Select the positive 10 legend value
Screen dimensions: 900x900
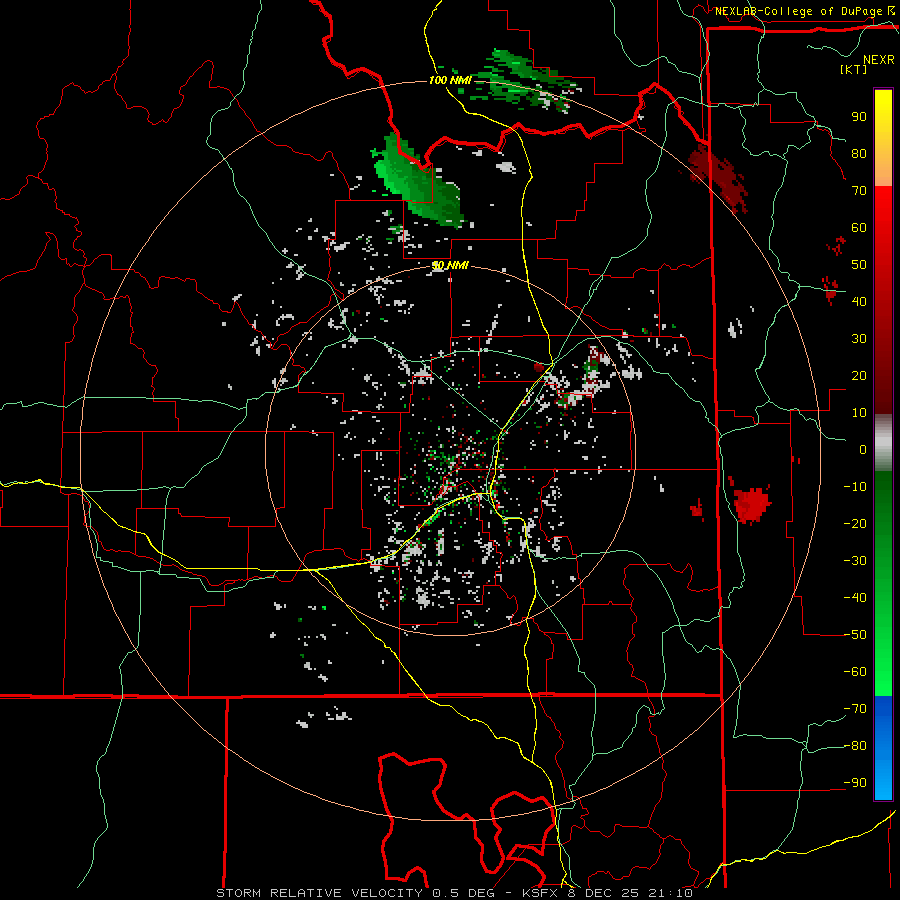point(859,413)
